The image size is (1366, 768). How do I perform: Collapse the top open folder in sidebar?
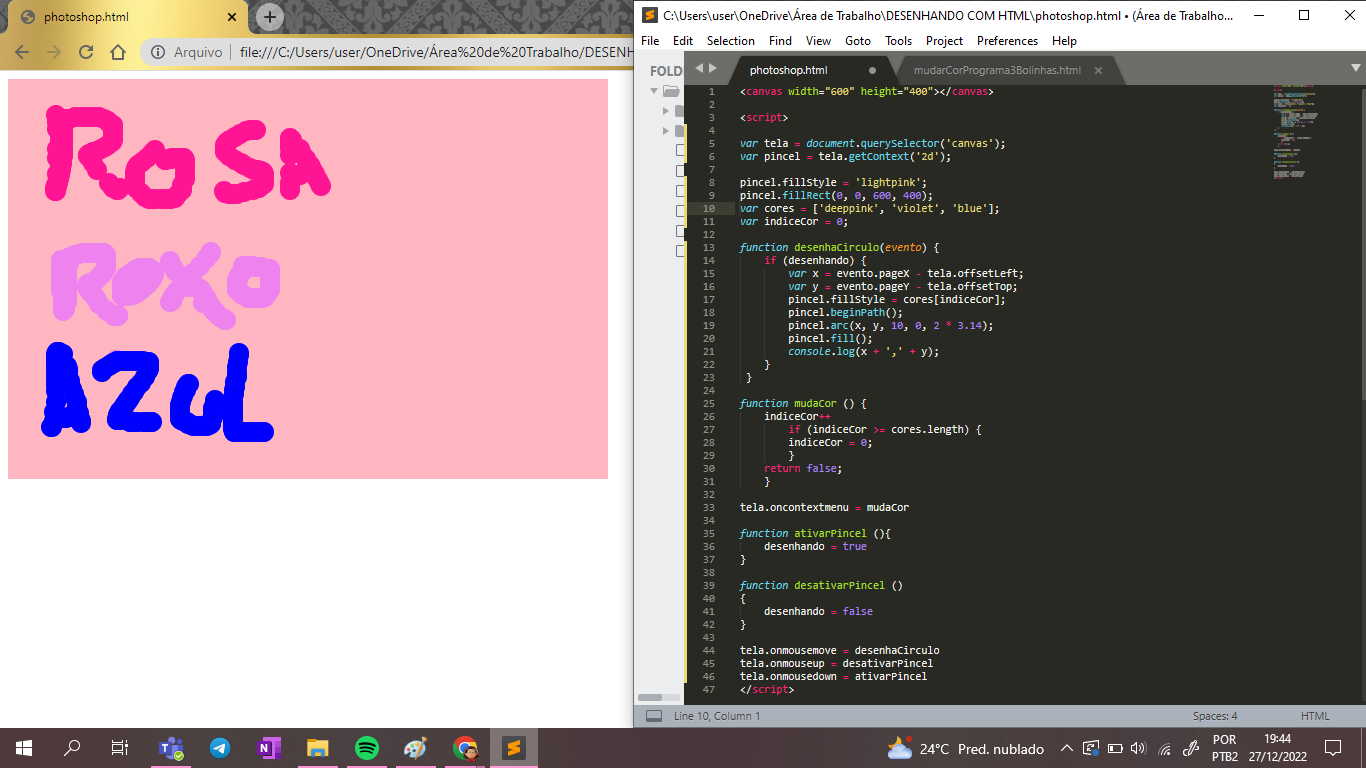[x=654, y=90]
